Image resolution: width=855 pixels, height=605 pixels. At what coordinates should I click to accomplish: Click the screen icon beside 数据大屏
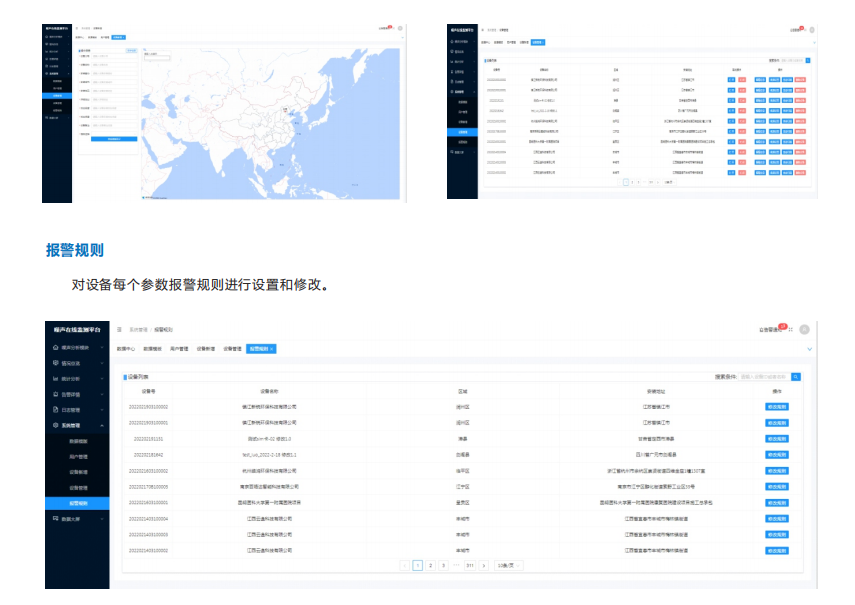56,518
